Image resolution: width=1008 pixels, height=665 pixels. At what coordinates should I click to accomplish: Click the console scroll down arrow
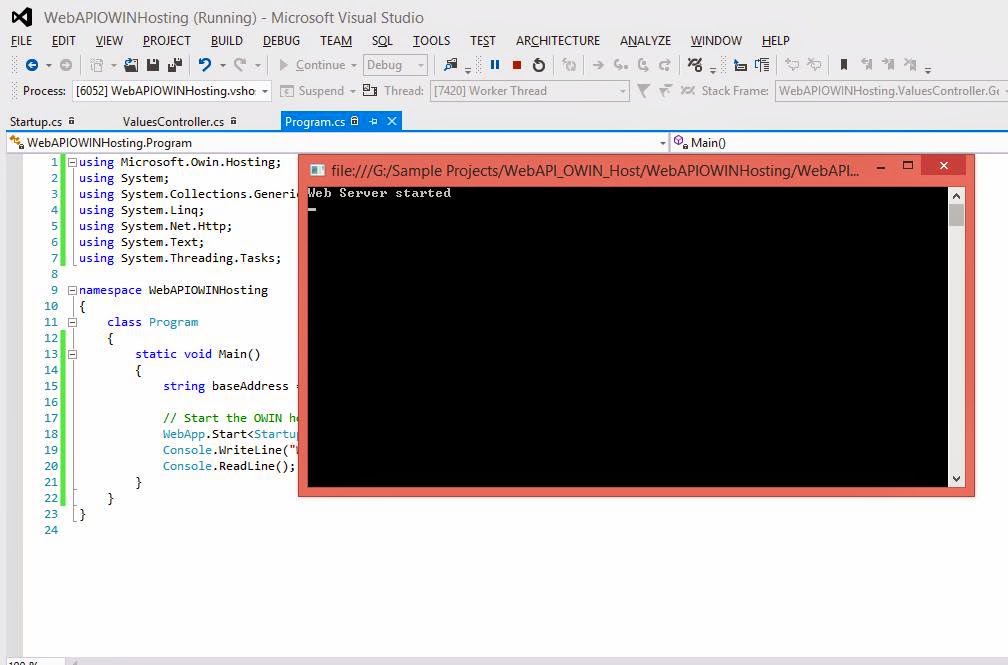point(957,478)
